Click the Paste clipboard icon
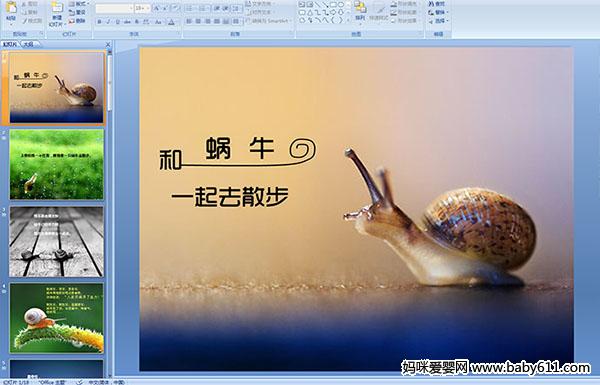This screenshot has height=385, width=600. [x=11, y=8]
